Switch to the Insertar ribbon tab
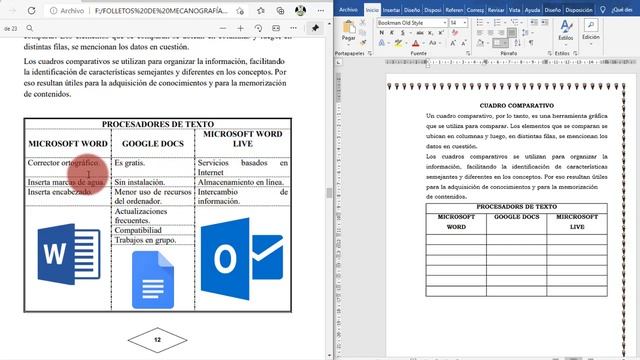The height and width of the screenshot is (360, 640). tap(391, 10)
